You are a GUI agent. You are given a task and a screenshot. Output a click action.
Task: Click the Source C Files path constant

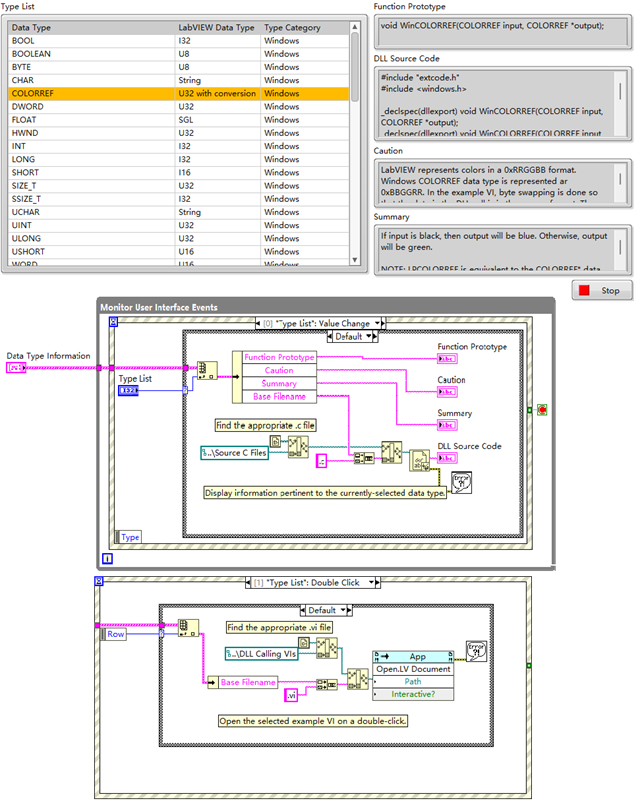pyautogui.click(x=235, y=453)
